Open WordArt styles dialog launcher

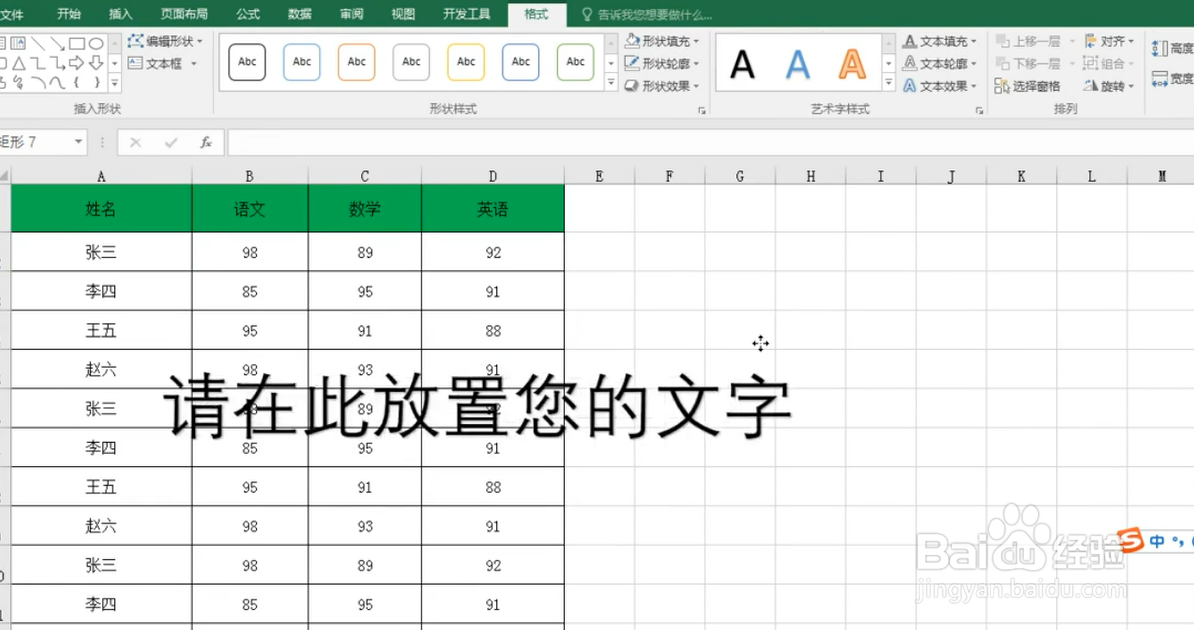pos(979,110)
